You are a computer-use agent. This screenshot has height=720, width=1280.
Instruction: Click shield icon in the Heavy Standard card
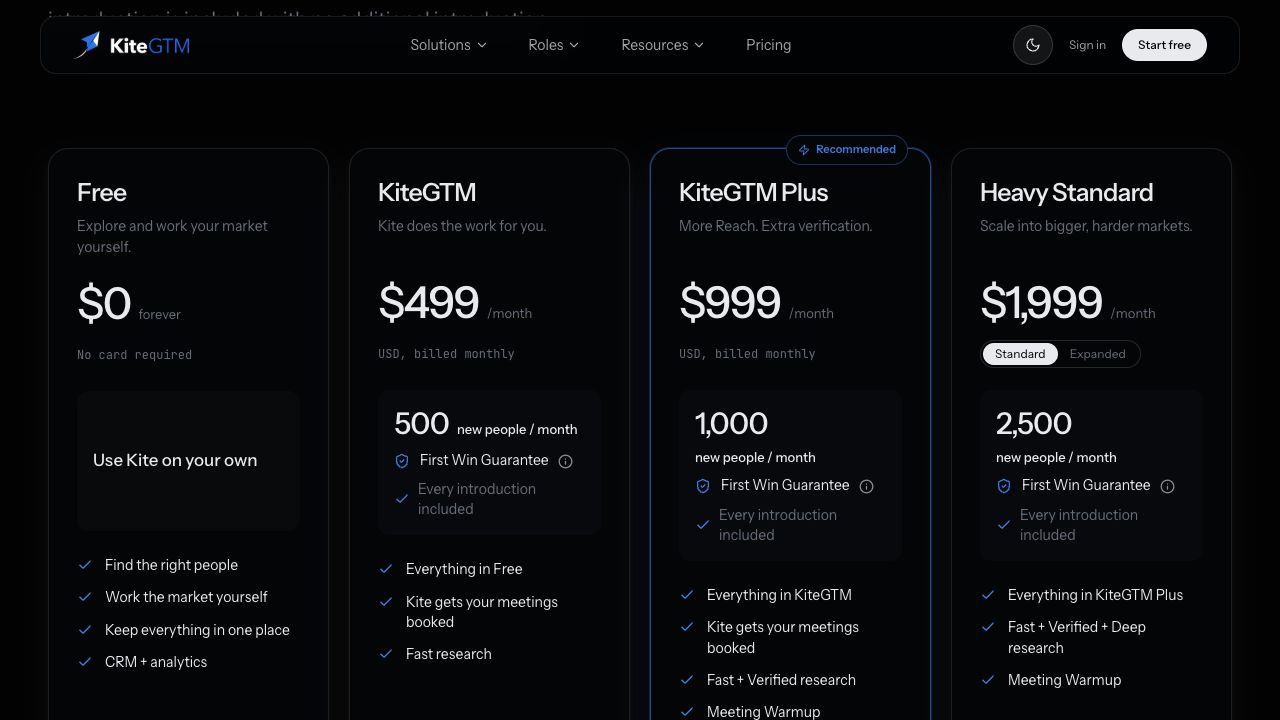pos(1004,486)
